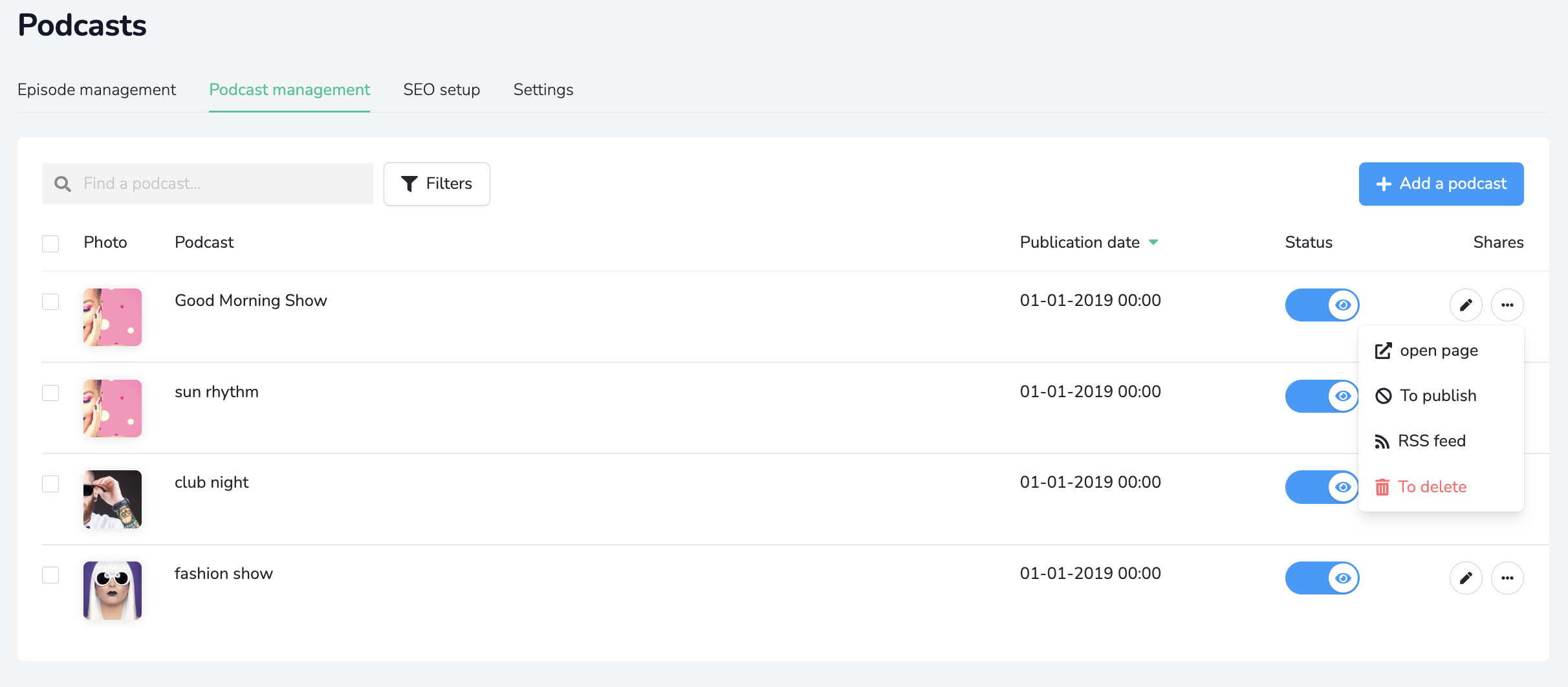
Task: Click the 'club night' podcast title
Action: [212, 483]
